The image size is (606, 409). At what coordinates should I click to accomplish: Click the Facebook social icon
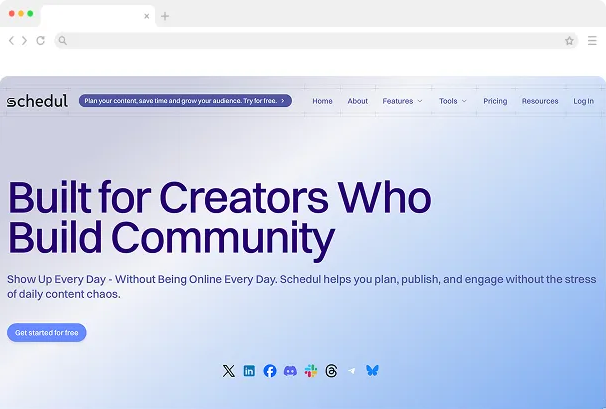(270, 371)
